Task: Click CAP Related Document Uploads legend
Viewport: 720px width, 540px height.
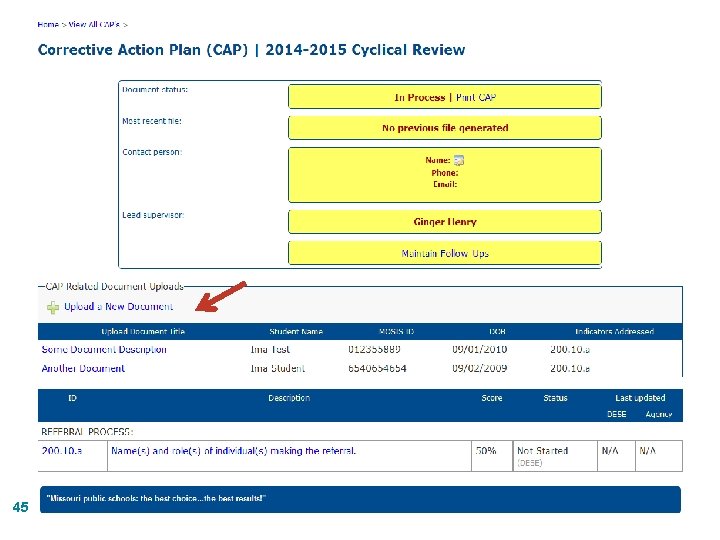Action: pyautogui.click(x=114, y=287)
